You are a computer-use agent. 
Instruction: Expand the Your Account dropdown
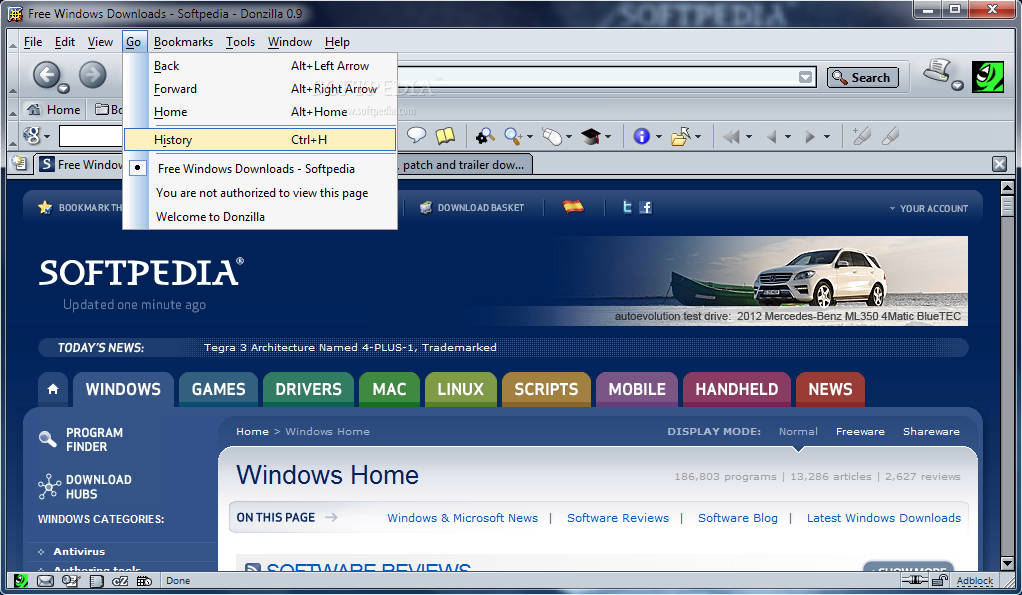coord(928,209)
